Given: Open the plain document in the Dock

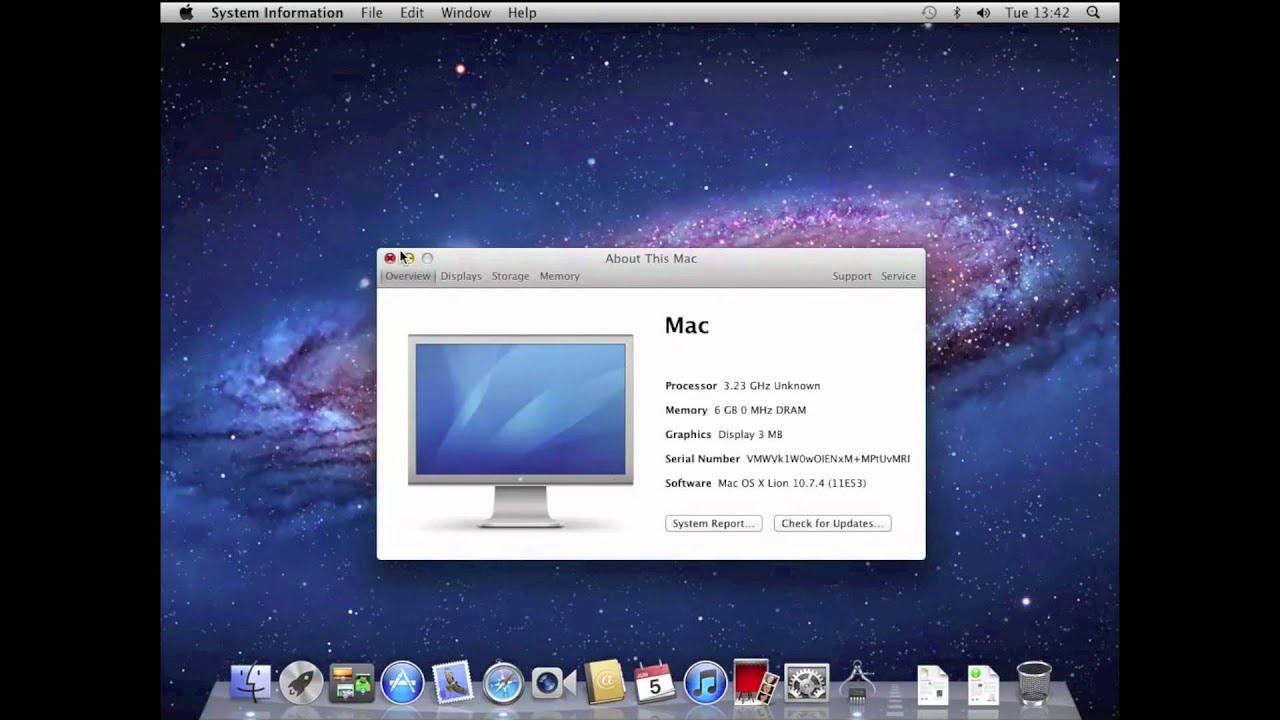Looking at the screenshot, I should pos(933,684).
